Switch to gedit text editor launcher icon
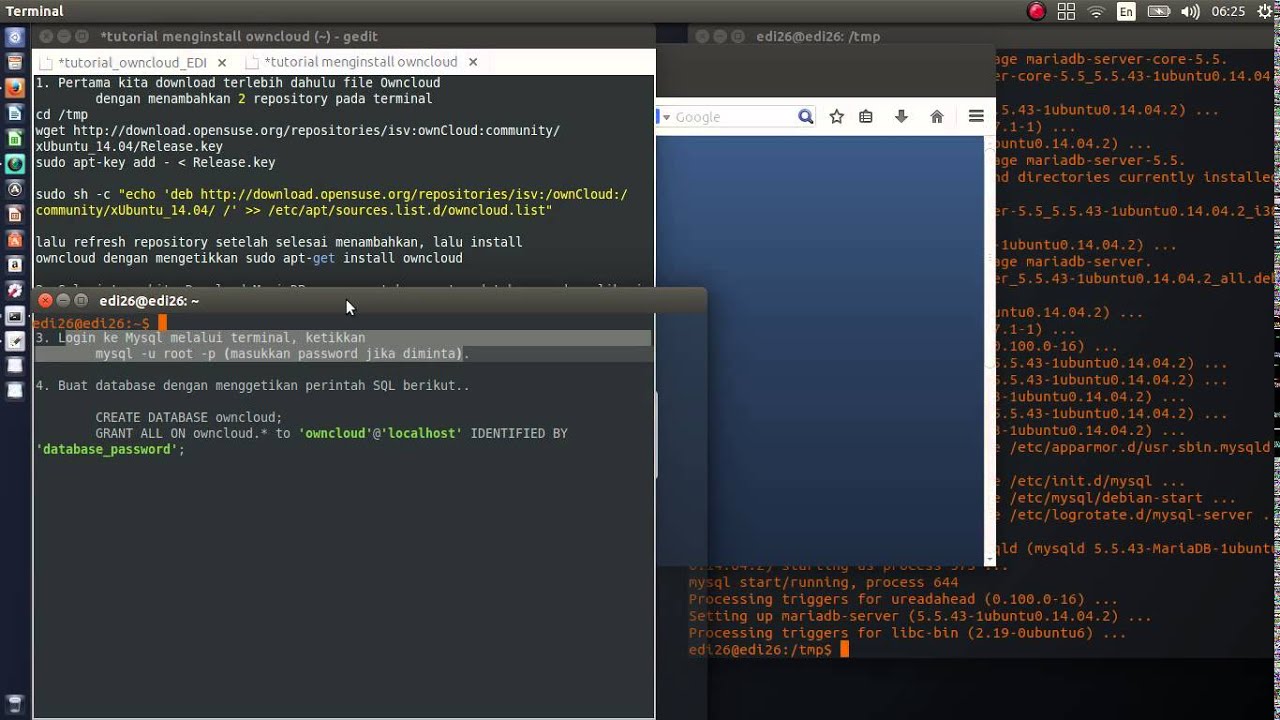The height and width of the screenshot is (720, 1280). pos(14,341)
